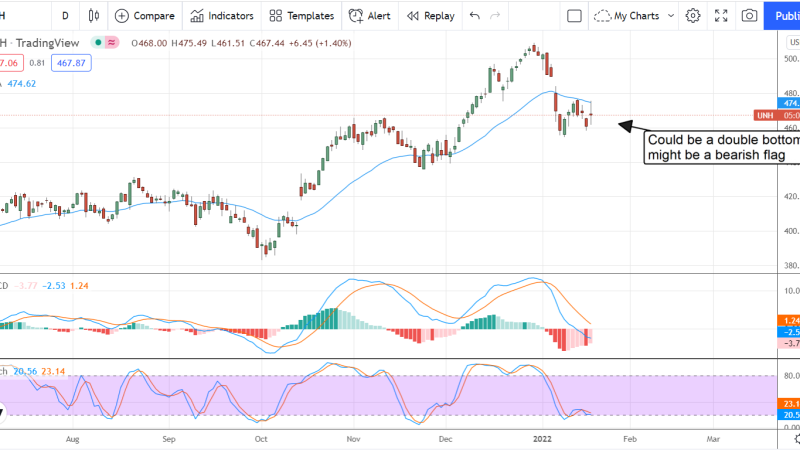800x450 pixels.
Task: Open chart settings gear in top toolbar
Action: (693, 16)
